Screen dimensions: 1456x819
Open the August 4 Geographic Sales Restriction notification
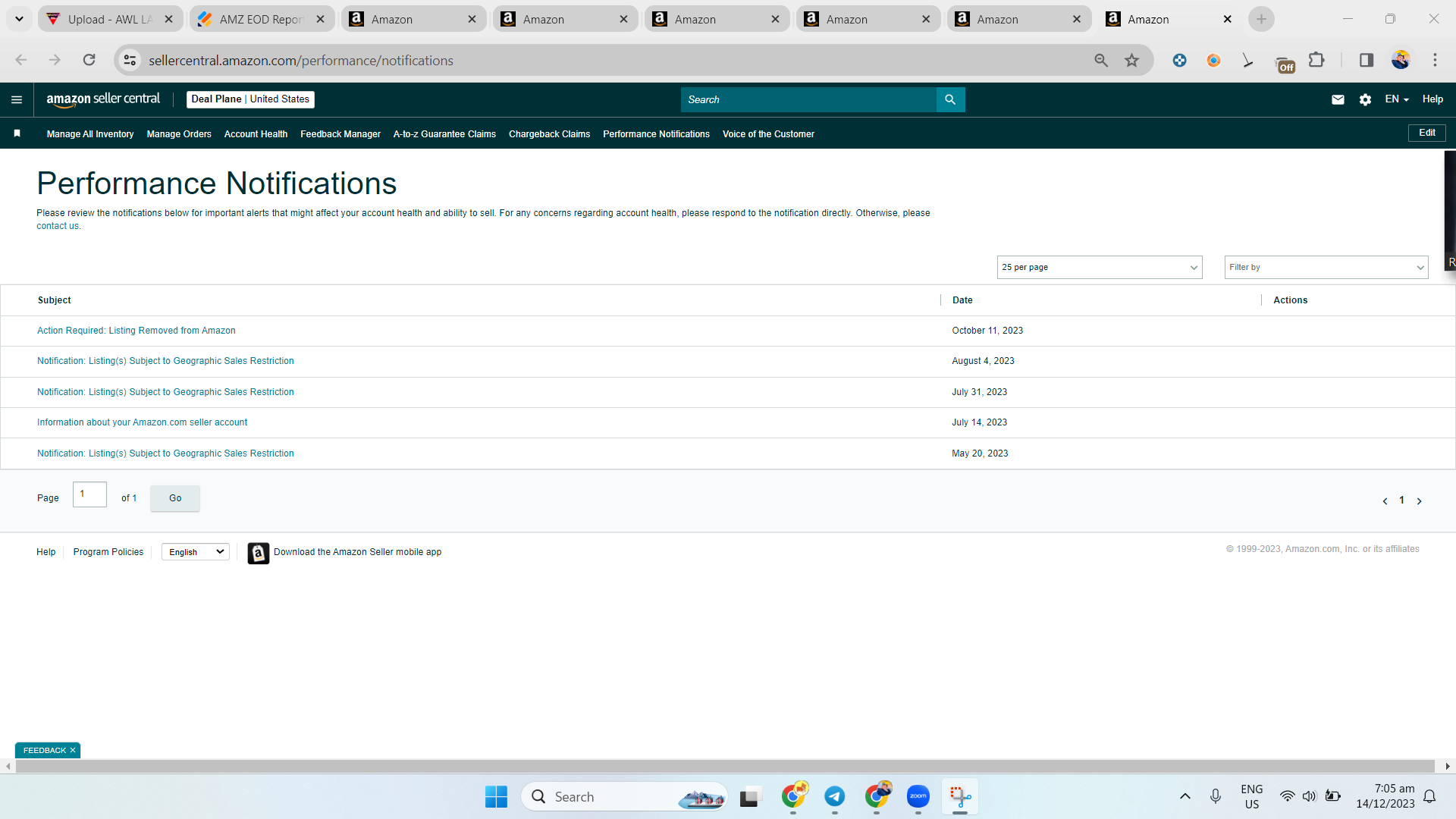pyautogui.click(x=165, y=361)
